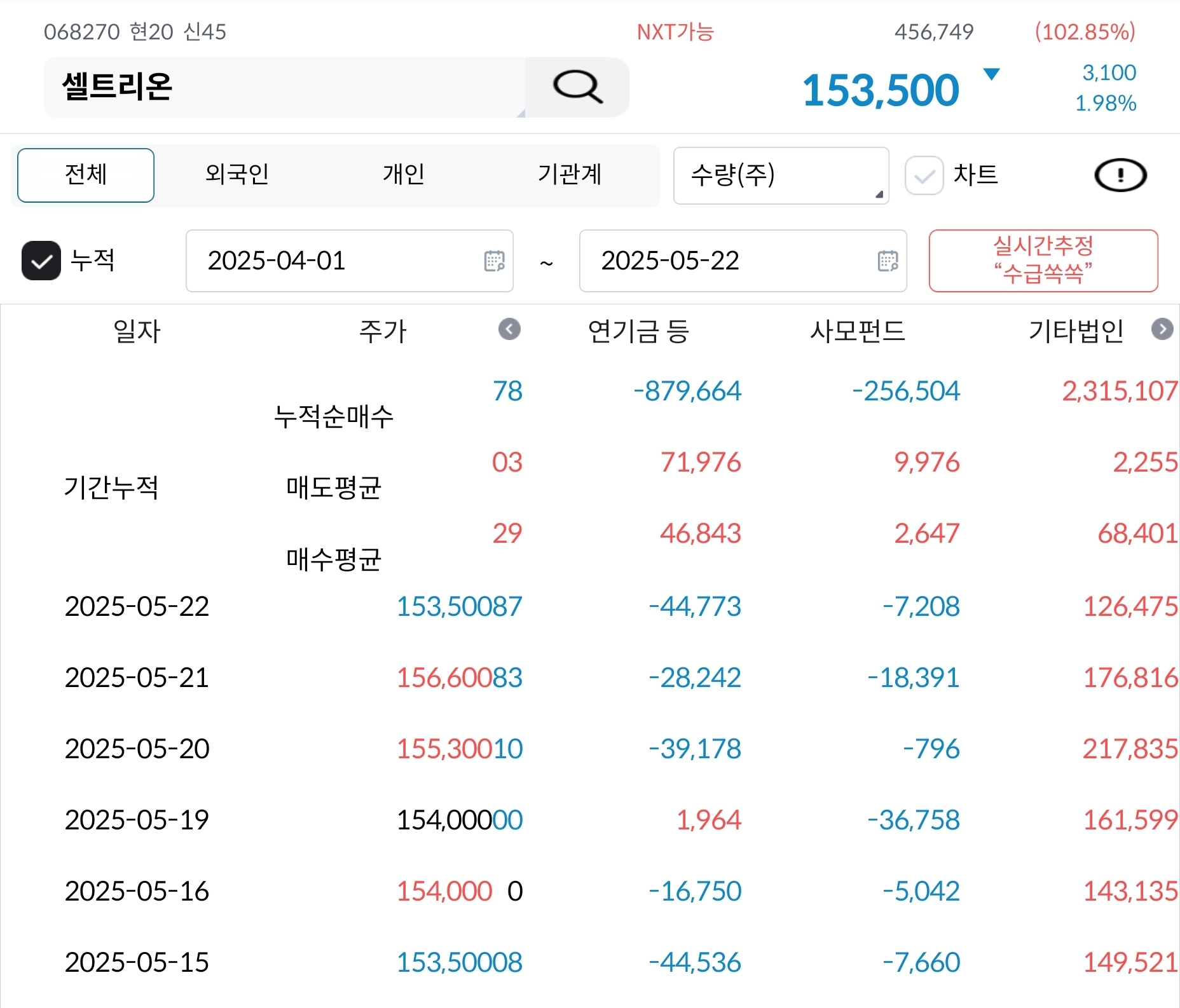Open the exclamation info icon
The image size is (1180, 1008).
coord(1120,175)
